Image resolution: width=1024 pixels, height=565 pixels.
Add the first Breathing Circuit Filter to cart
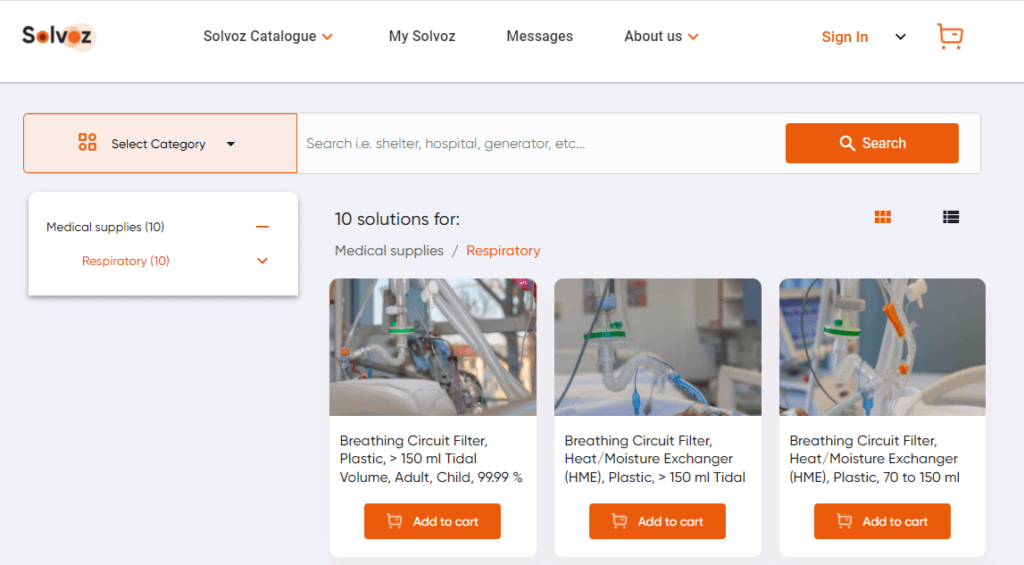[x=432, y=521]
